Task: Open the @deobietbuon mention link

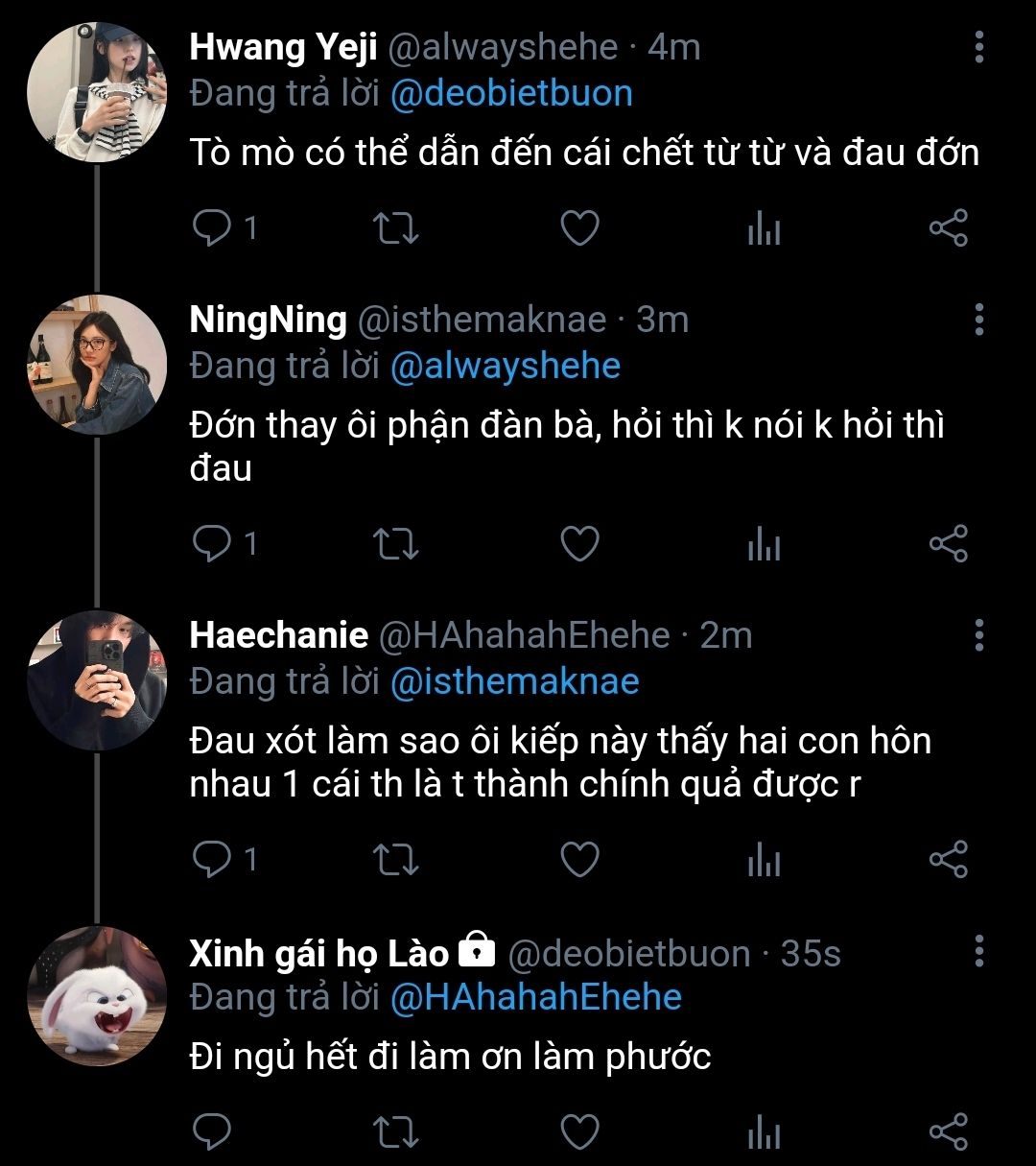Action: 511,94
